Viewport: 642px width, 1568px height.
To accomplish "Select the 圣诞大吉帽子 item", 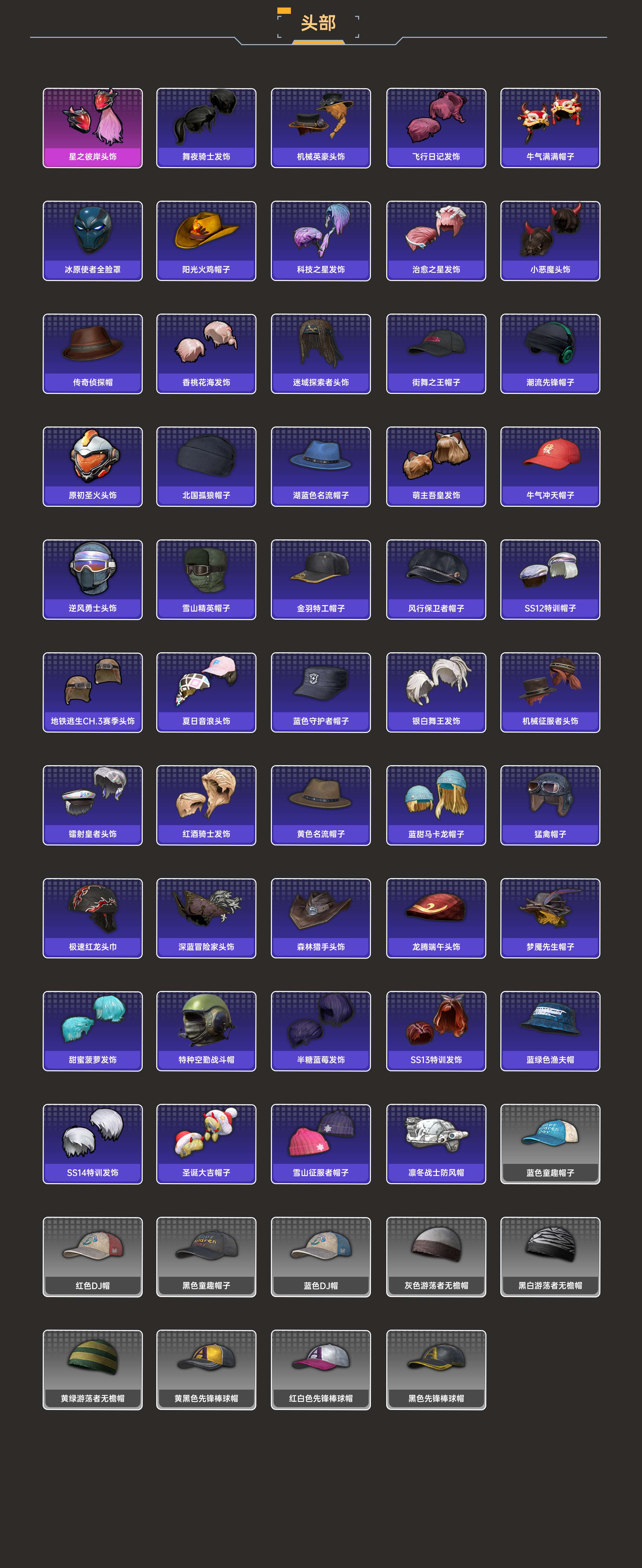I will point(206,1144).
